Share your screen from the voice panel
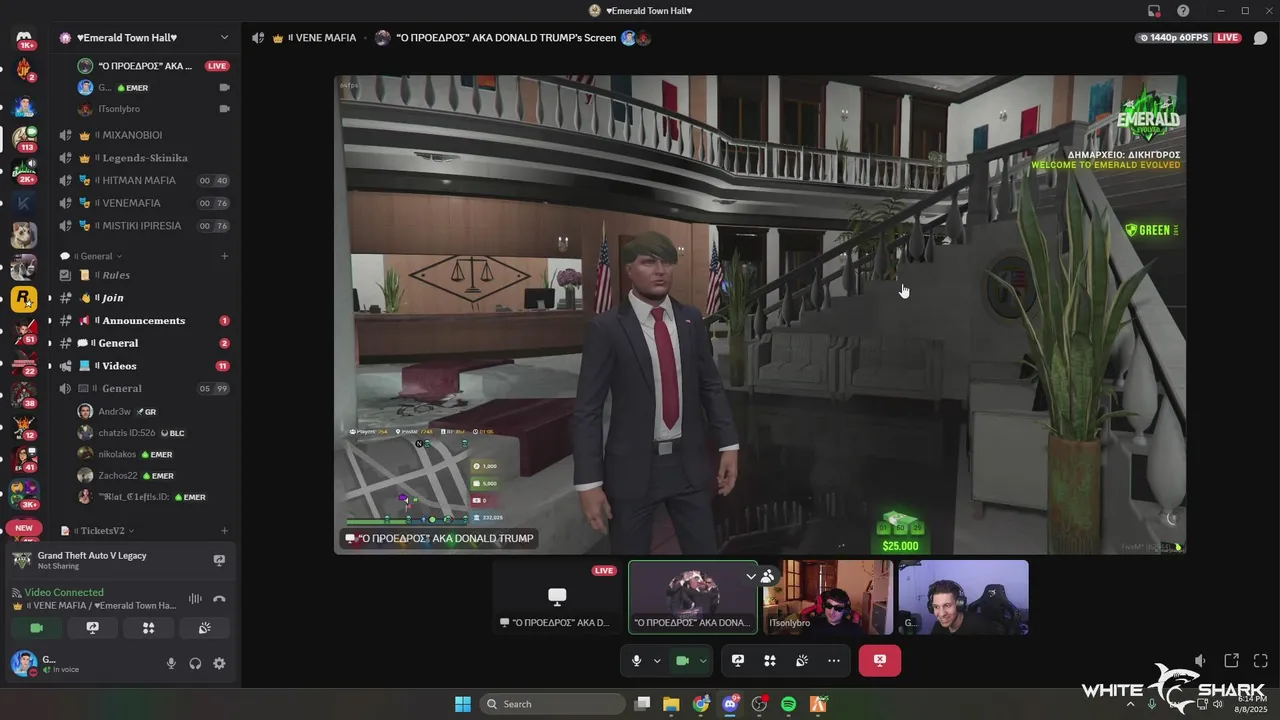This screenshot has height=720, width=1280. coord(93,628)
